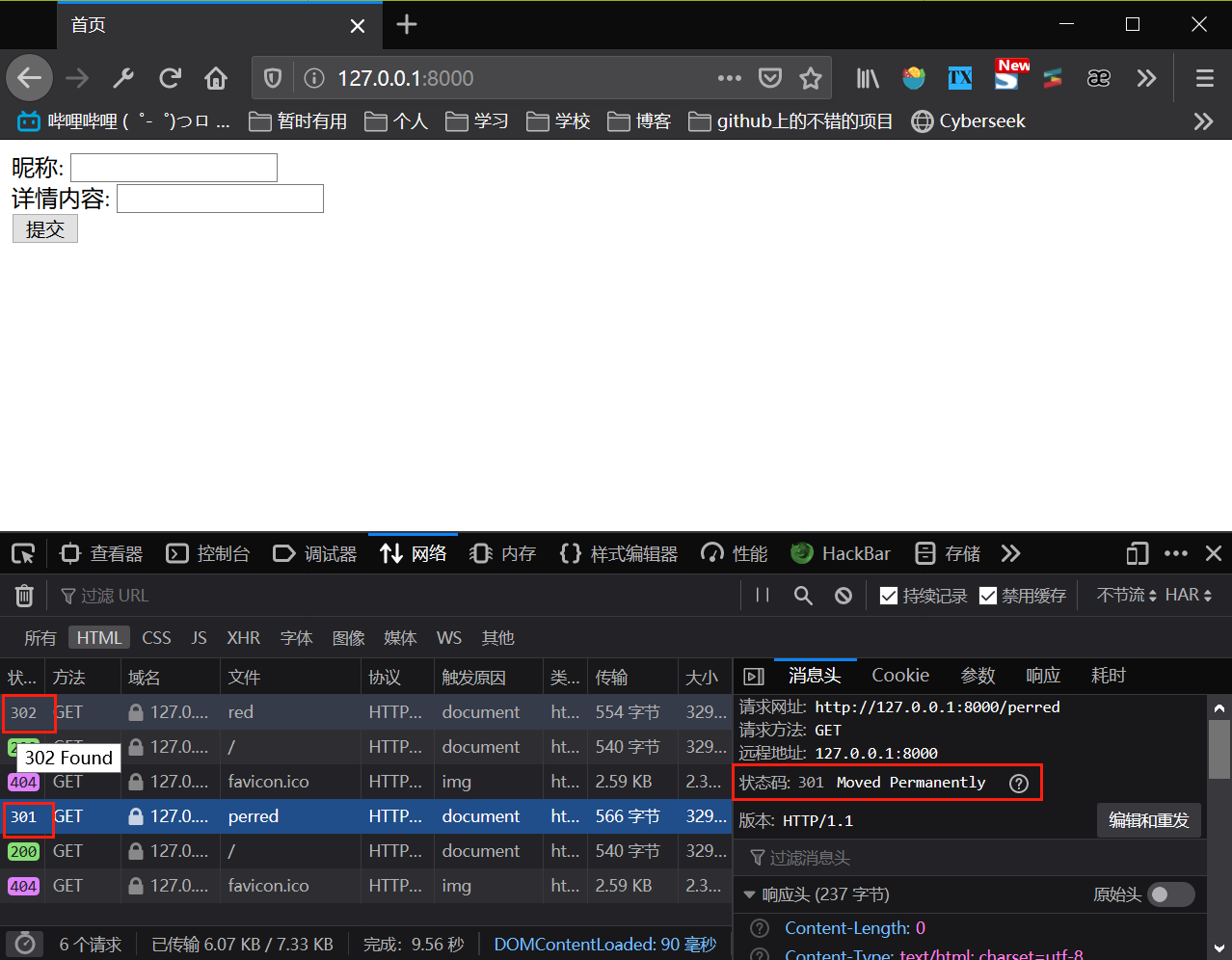Open the 样式编辑器 tab
1232x960 pixels.
click(x=619, y=553)
